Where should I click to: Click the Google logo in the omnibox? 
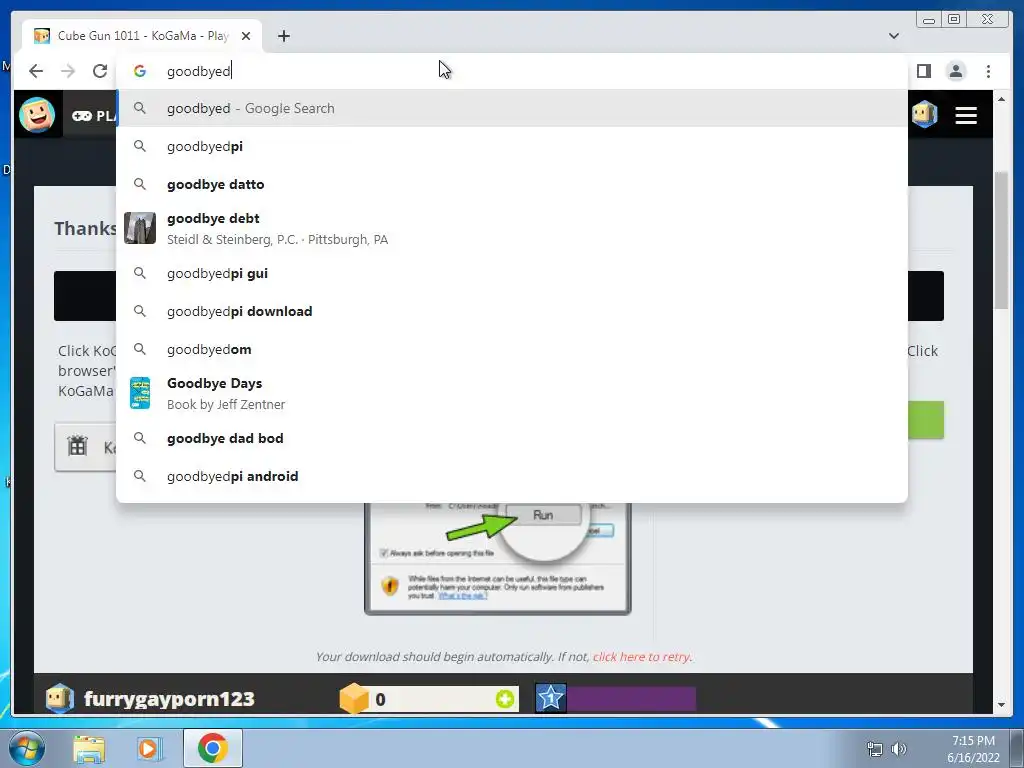[140, 71]
